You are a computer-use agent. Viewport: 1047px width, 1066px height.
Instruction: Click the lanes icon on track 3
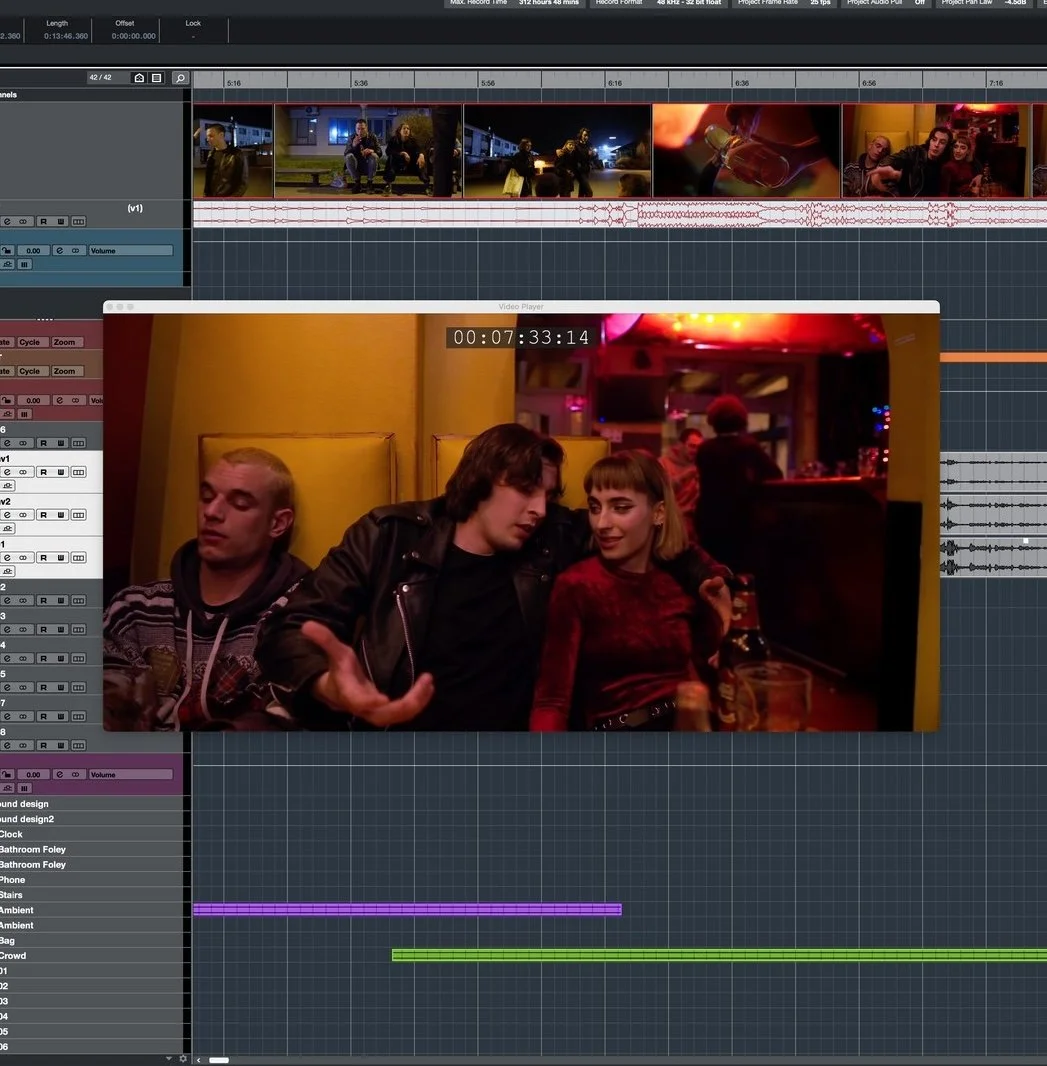click(x=79, y=630)
